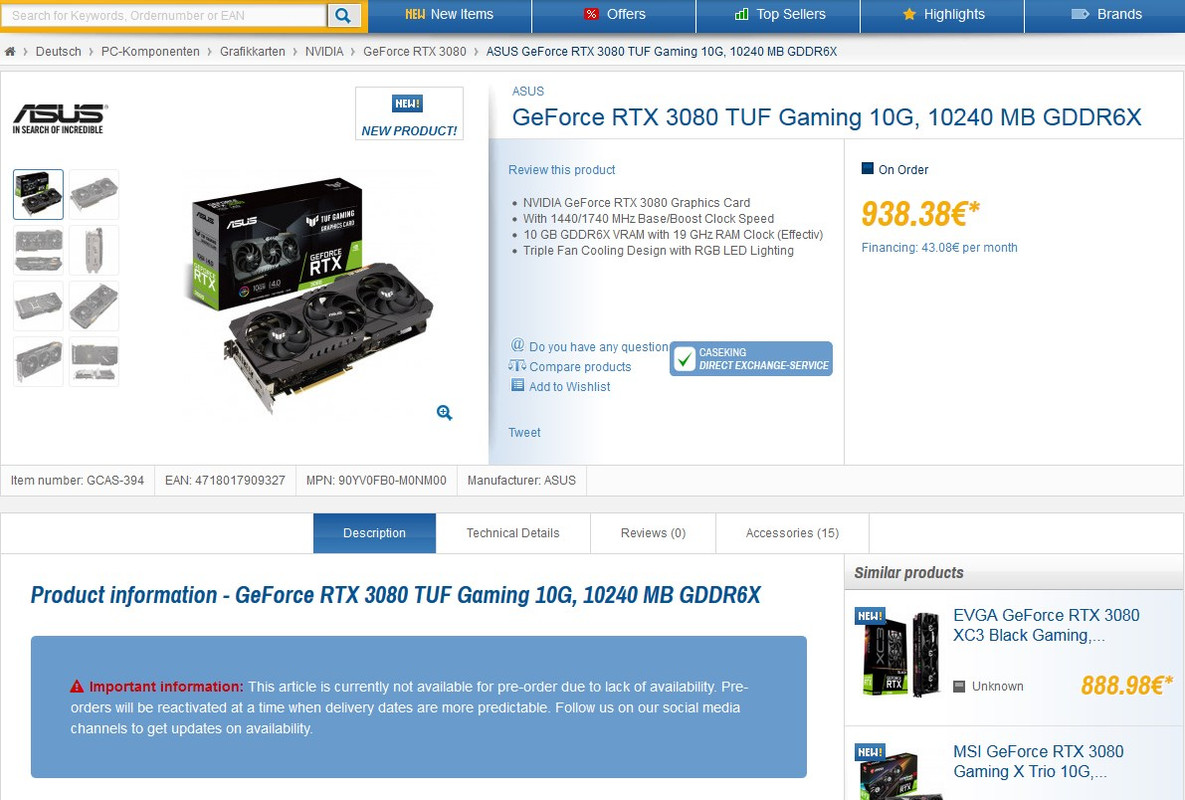
Task: Click the EAN 4718017909327 text
Action: pyautogui.click(x=225, y=480)
